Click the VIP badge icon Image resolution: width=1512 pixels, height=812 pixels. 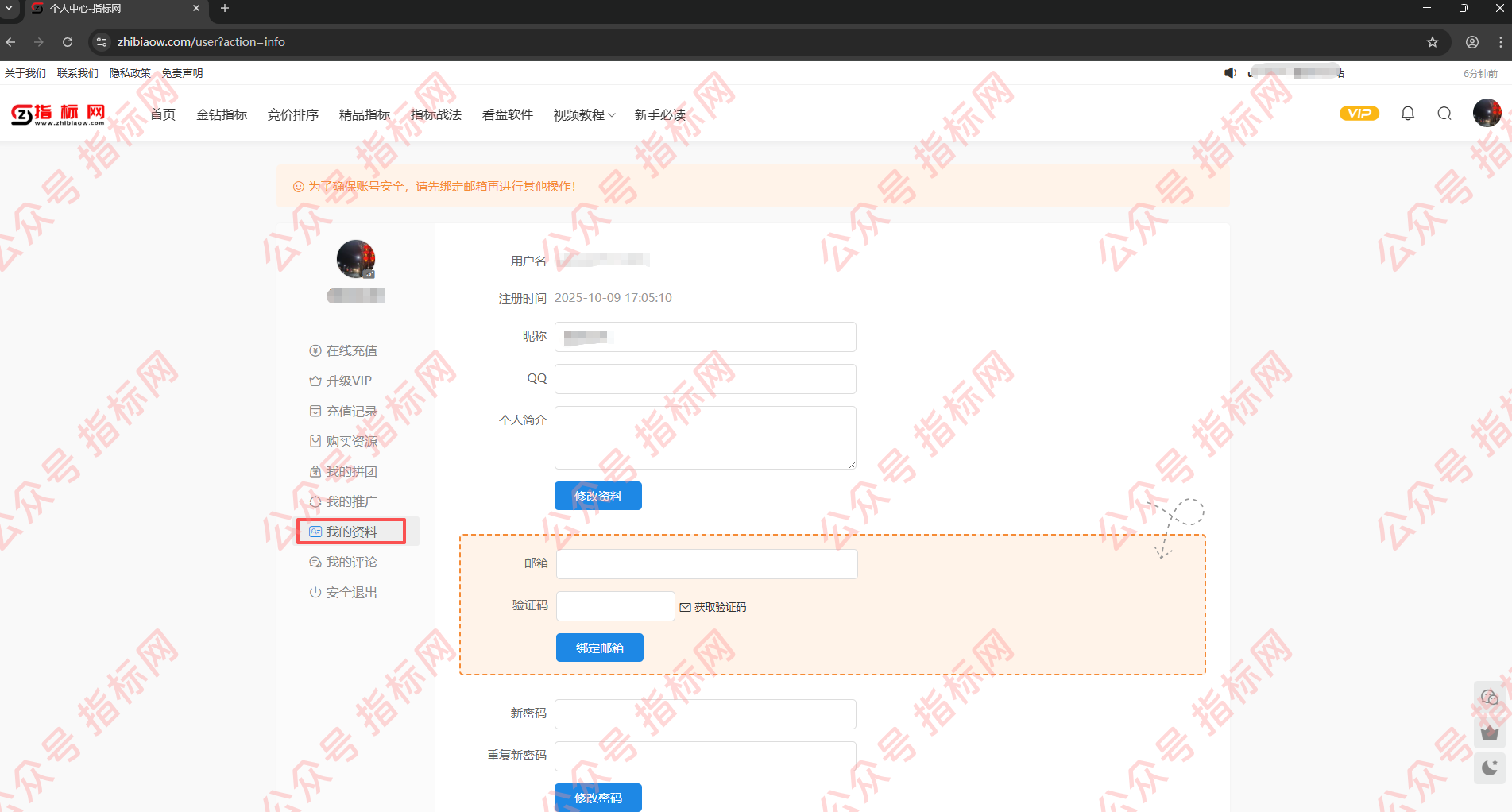(x=1359, y=114)
